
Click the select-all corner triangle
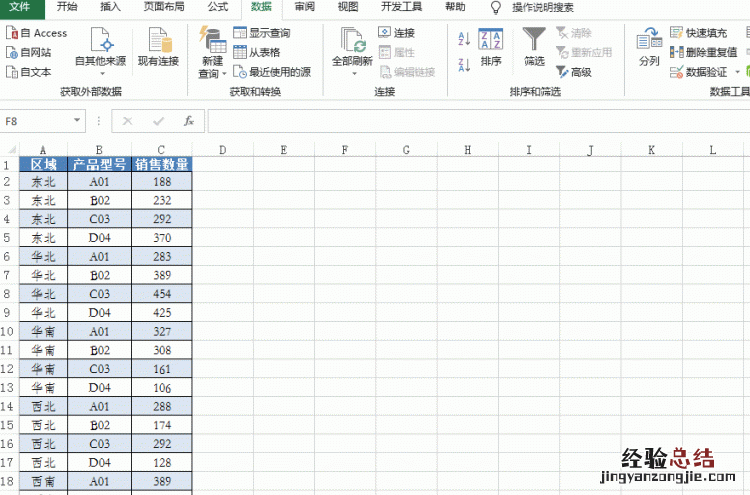point(10,150)
